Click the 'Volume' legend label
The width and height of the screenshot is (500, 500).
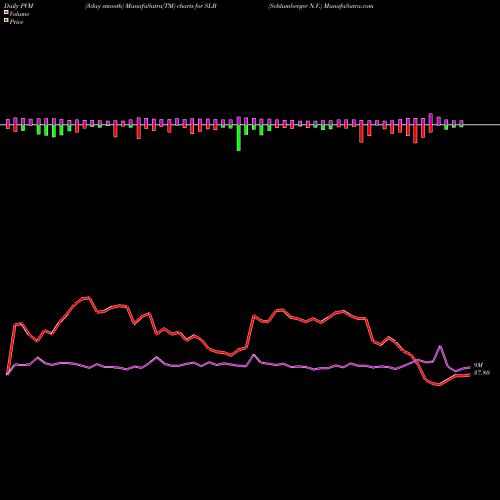[19, 14]
